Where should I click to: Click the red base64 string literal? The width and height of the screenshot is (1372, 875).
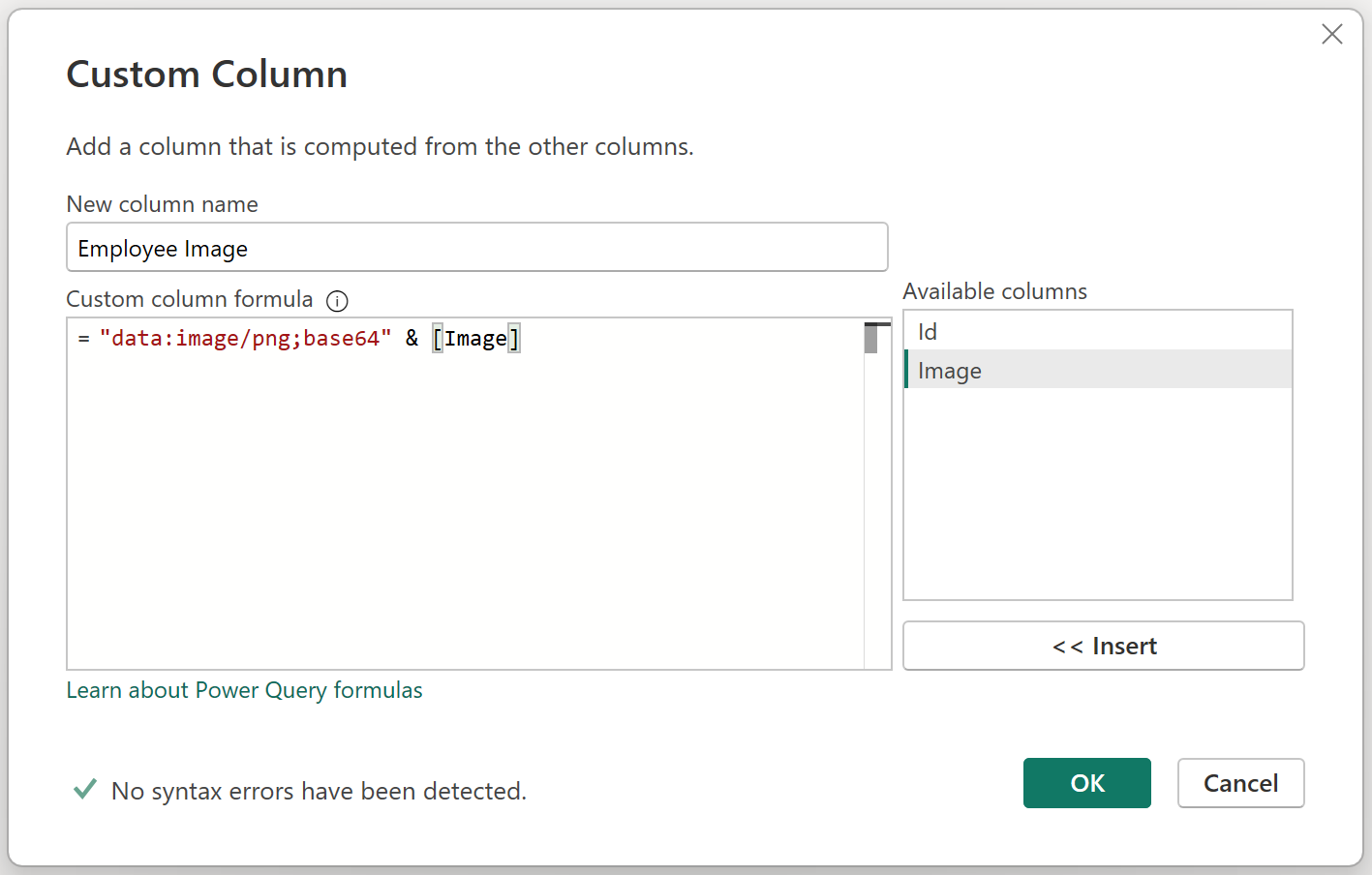[245, 339]
